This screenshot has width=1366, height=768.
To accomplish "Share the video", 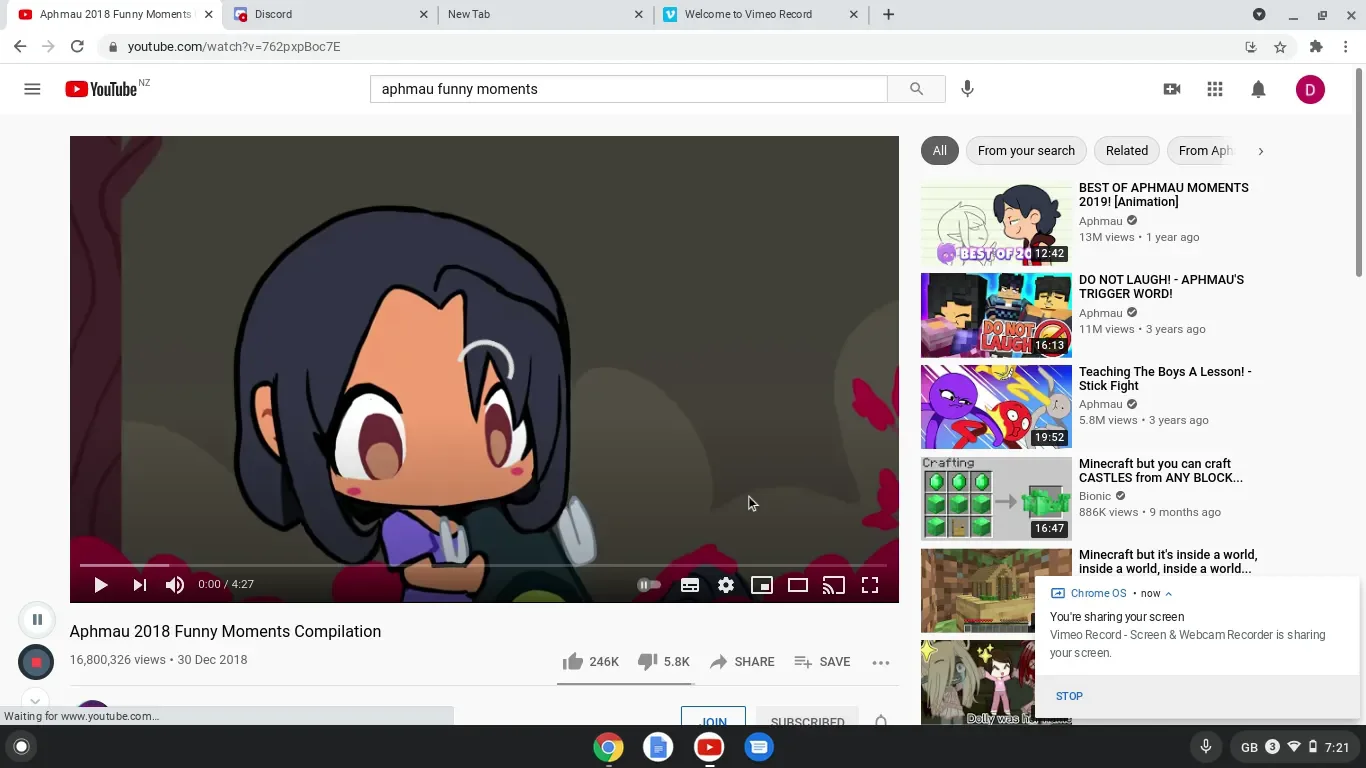I will 742,661.
